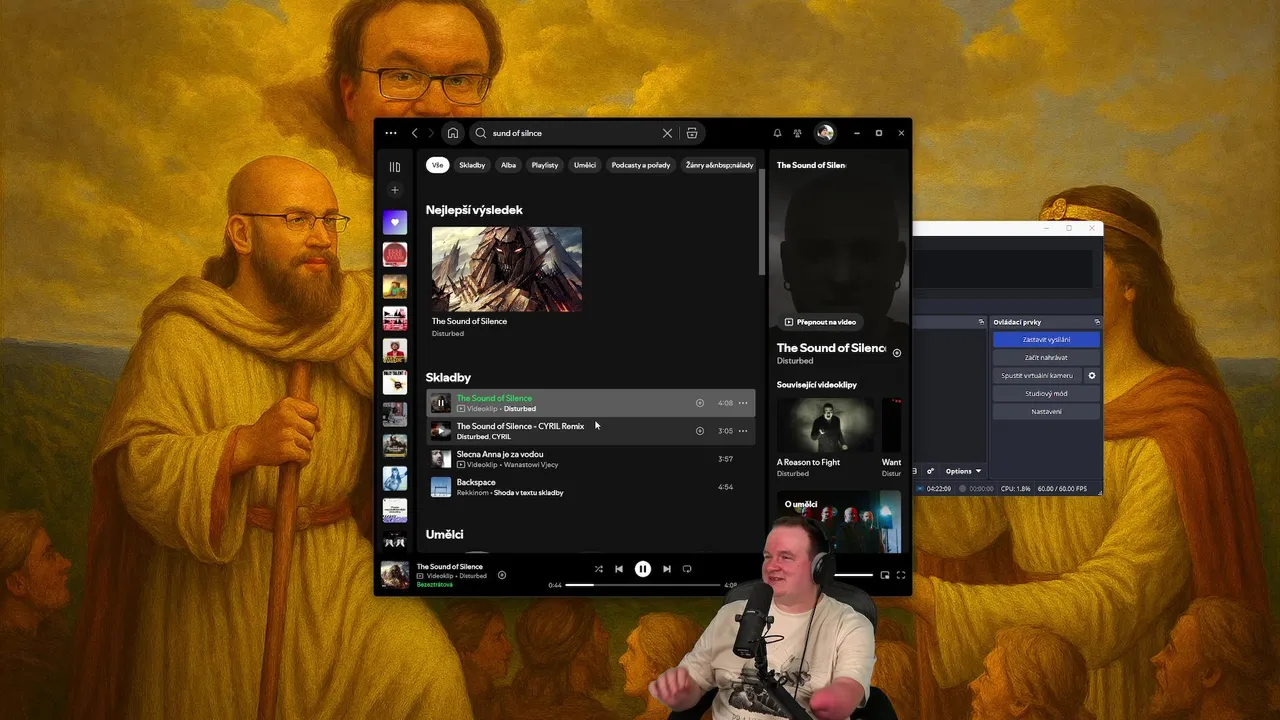Open Spotify Home via house icon
Viewport: 1280px width, 720px height.
point(453,133)
